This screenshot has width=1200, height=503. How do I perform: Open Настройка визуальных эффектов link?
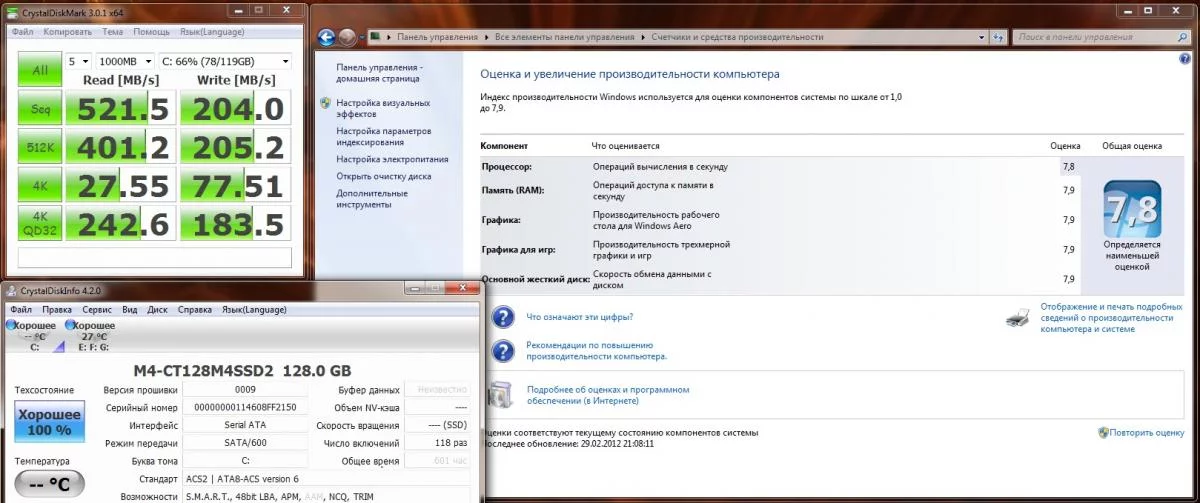click(x=383, y=109)
